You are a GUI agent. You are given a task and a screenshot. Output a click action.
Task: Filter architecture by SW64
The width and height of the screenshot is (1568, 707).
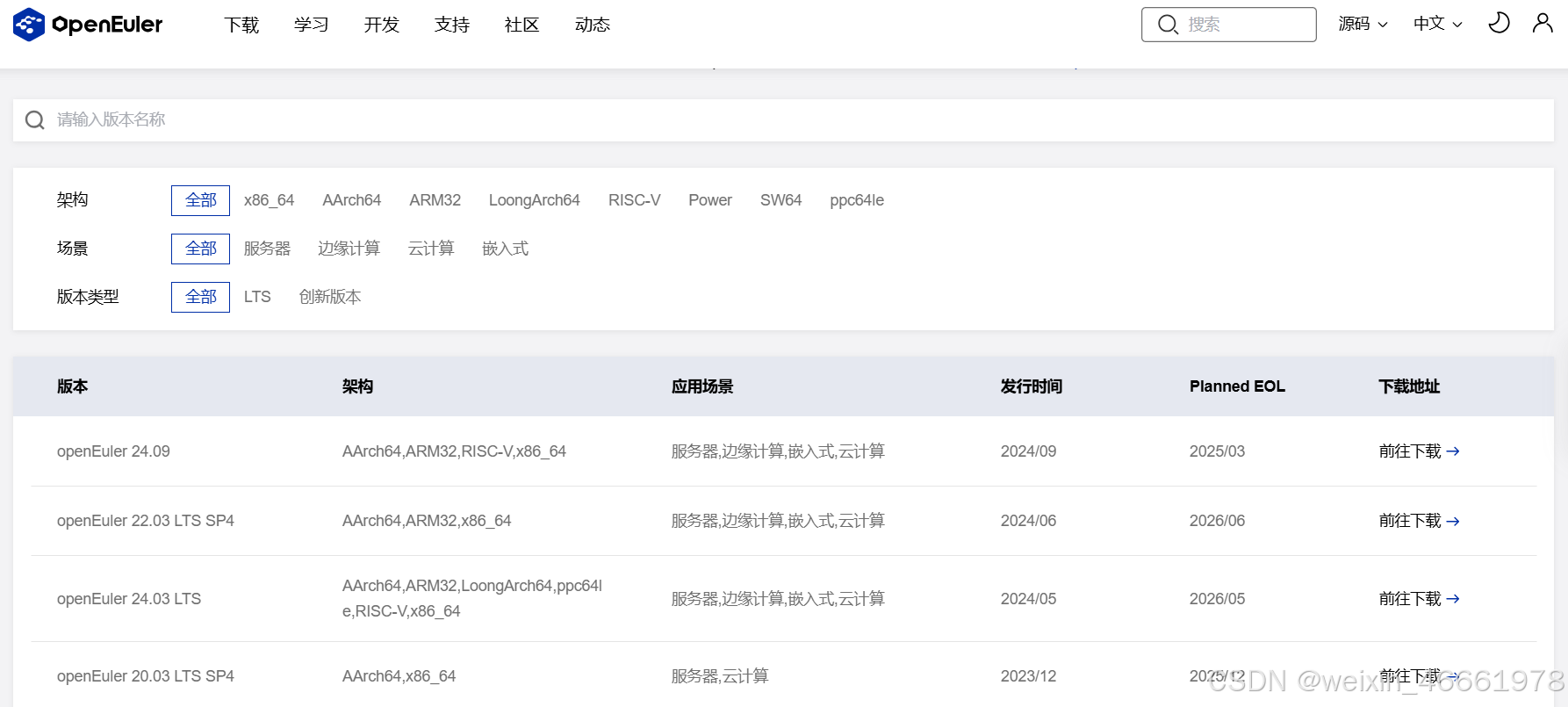780,200
